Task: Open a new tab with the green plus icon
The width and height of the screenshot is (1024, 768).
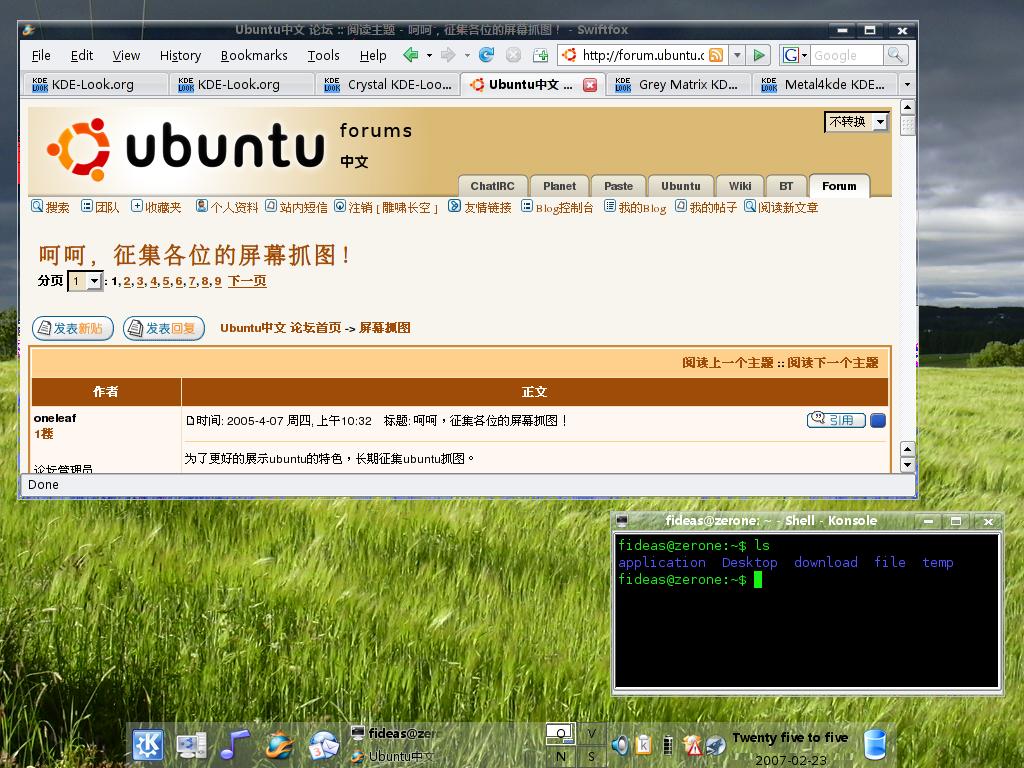Action: [x=540, y=55]
